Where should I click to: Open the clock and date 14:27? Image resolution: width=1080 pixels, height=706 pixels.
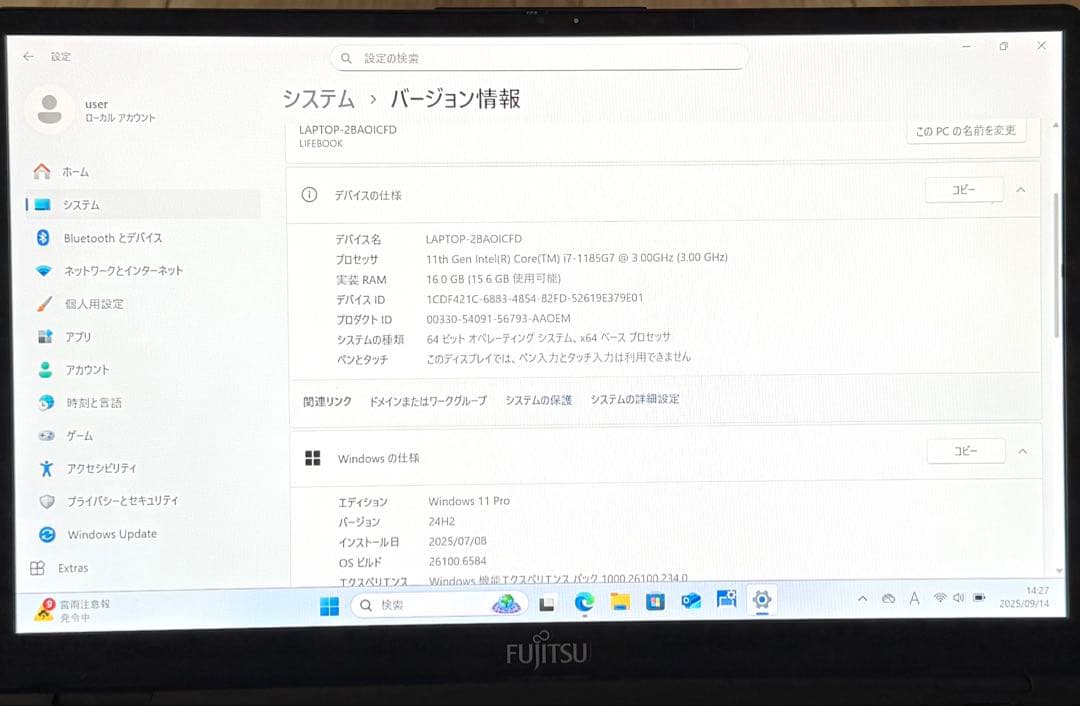pyautogui.click(x=1024, y=597)
